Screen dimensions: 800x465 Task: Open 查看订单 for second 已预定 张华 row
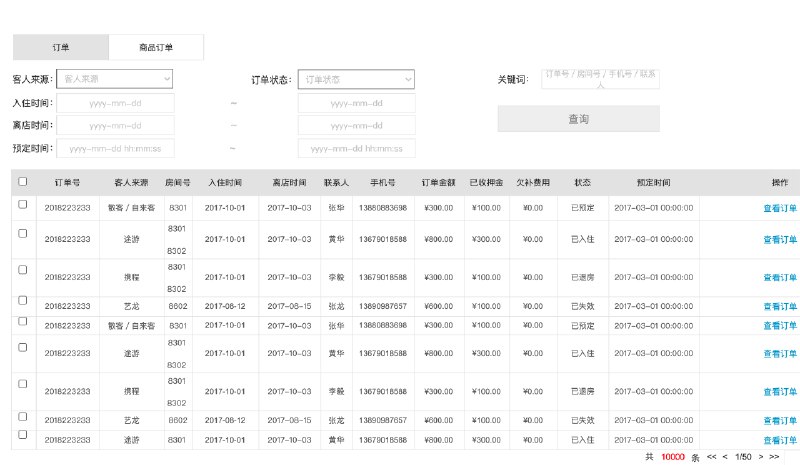pyautogui.click(x=780, y=326)
